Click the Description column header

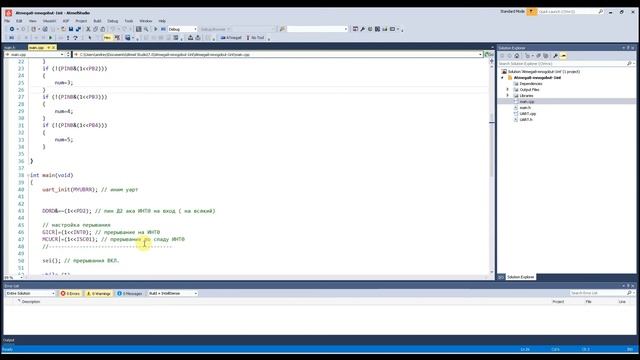(x=31, y=302)
